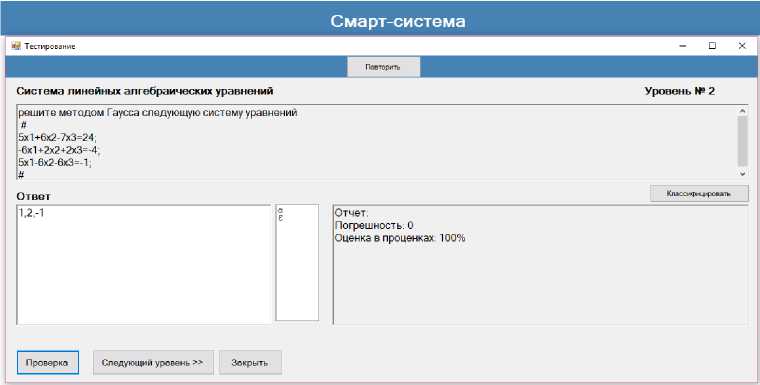The image size is (760, 385).
Task: Focus the answer field containing 1,2,-1
Action: coord(144,264)
